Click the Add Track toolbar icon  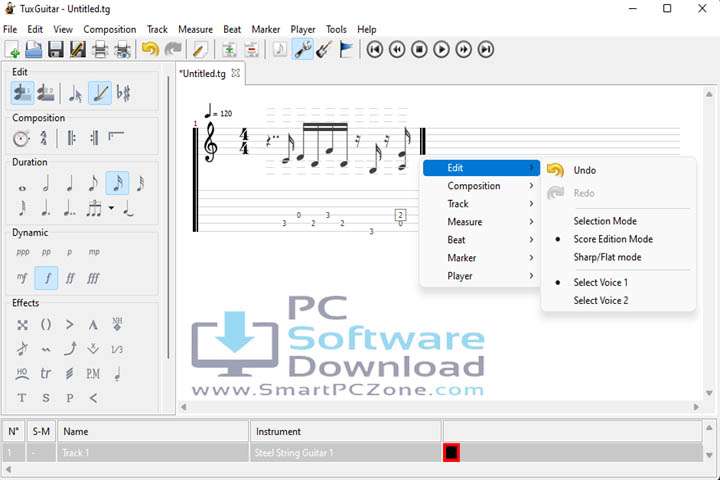pyautogui.click(x=229, y=49)
